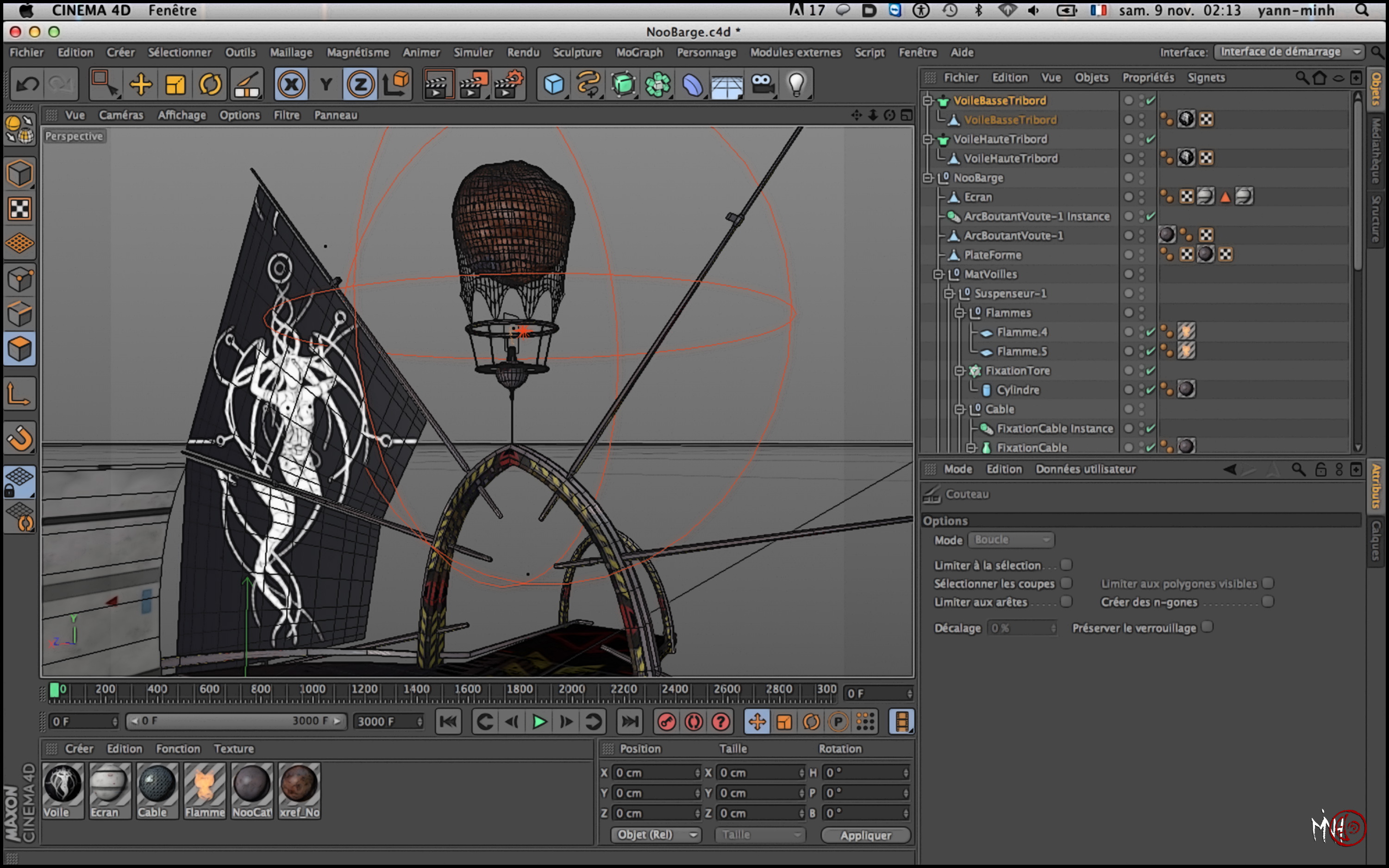Open the MoGraph menu
The height and width of the screenshot is (868, 1389).
(x=639, y=52)
